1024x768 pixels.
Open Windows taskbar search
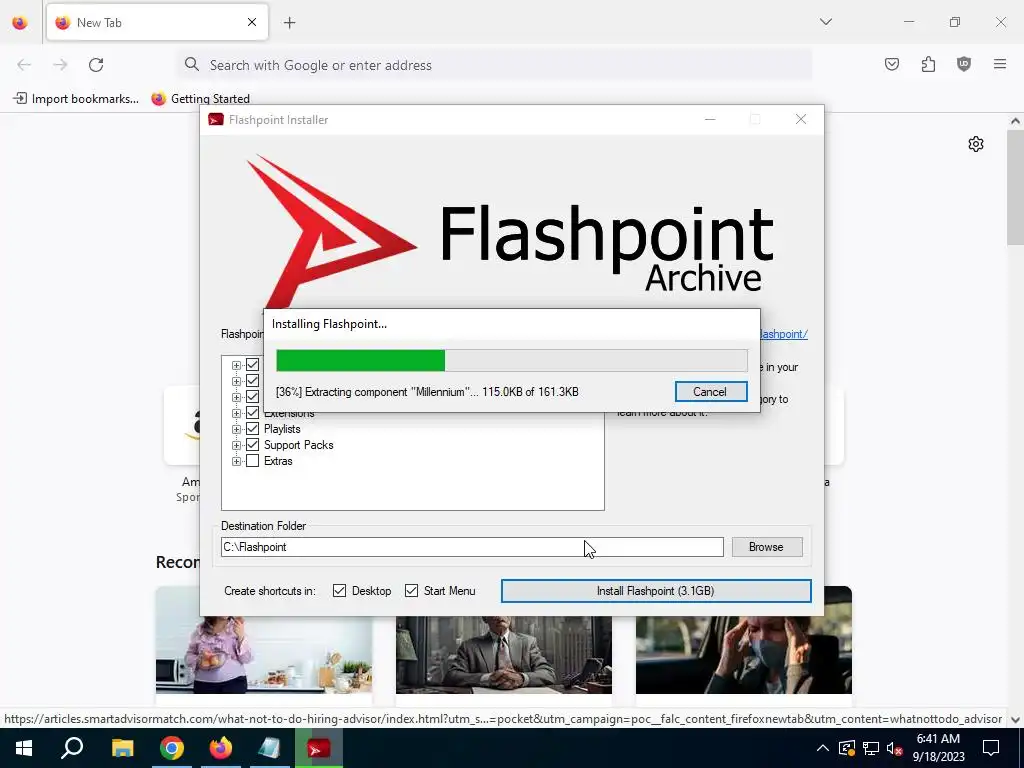72,748
